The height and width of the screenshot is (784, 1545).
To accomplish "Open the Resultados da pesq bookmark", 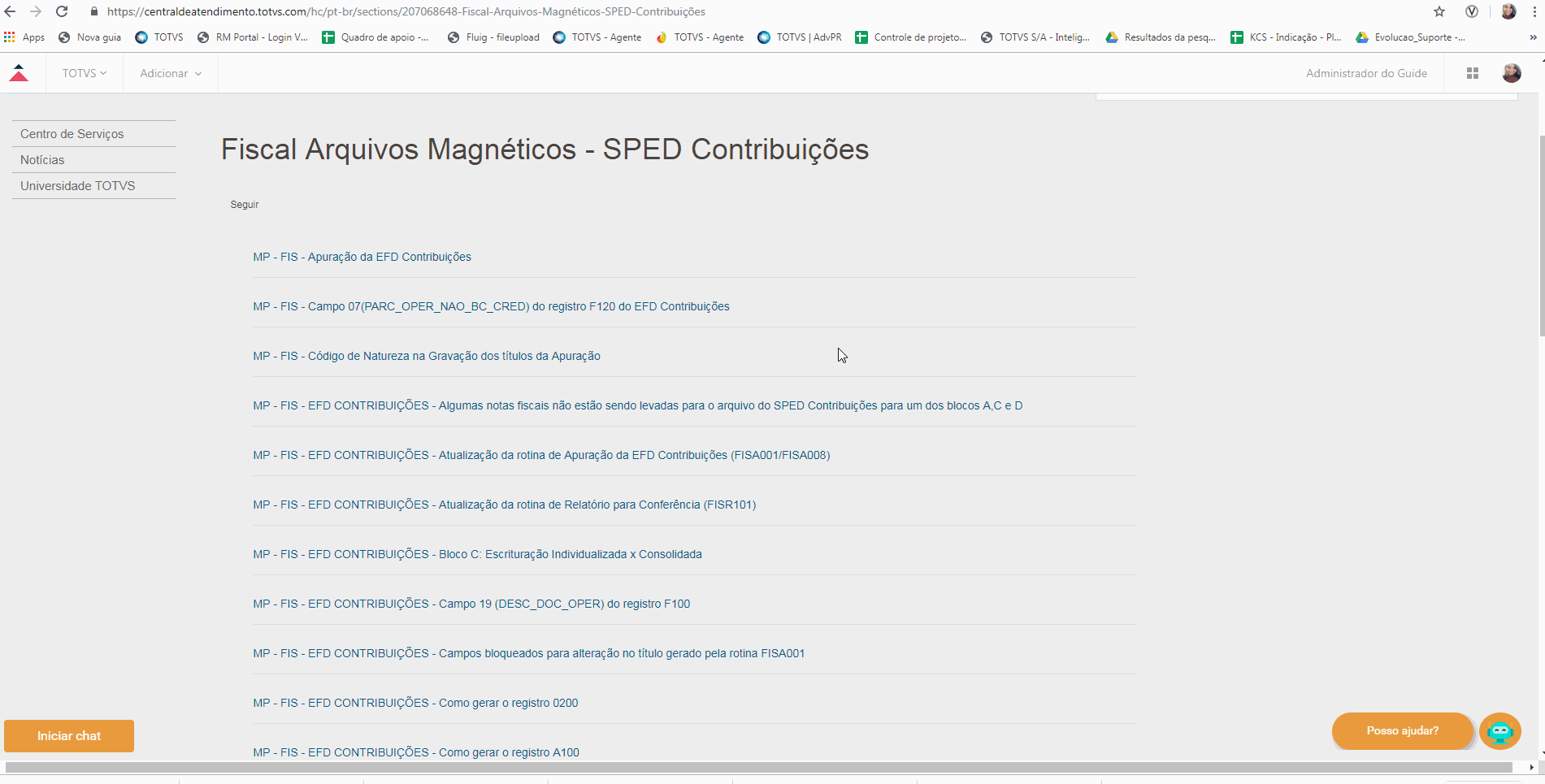I will pyautogui.click(x=1161, y=37).
